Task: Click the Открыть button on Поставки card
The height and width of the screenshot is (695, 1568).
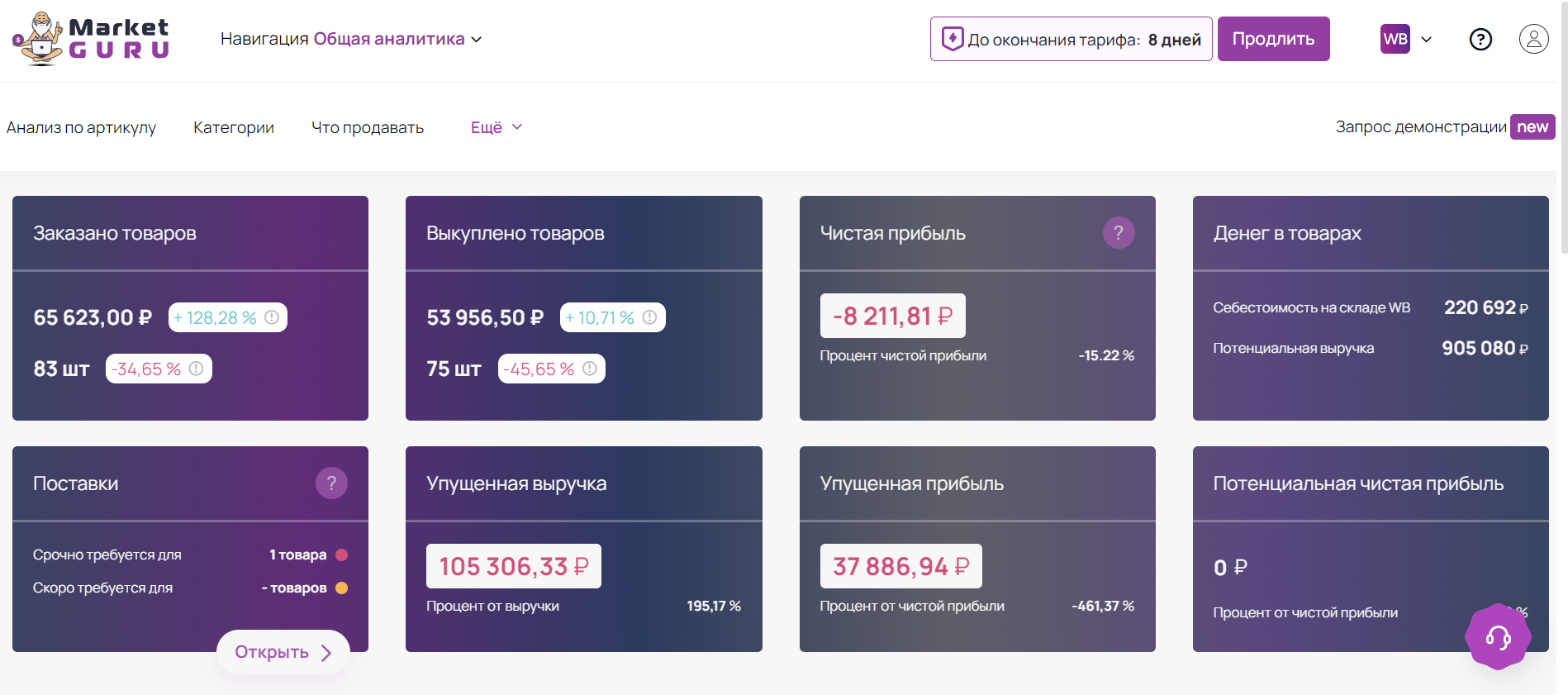Action: 283,652
